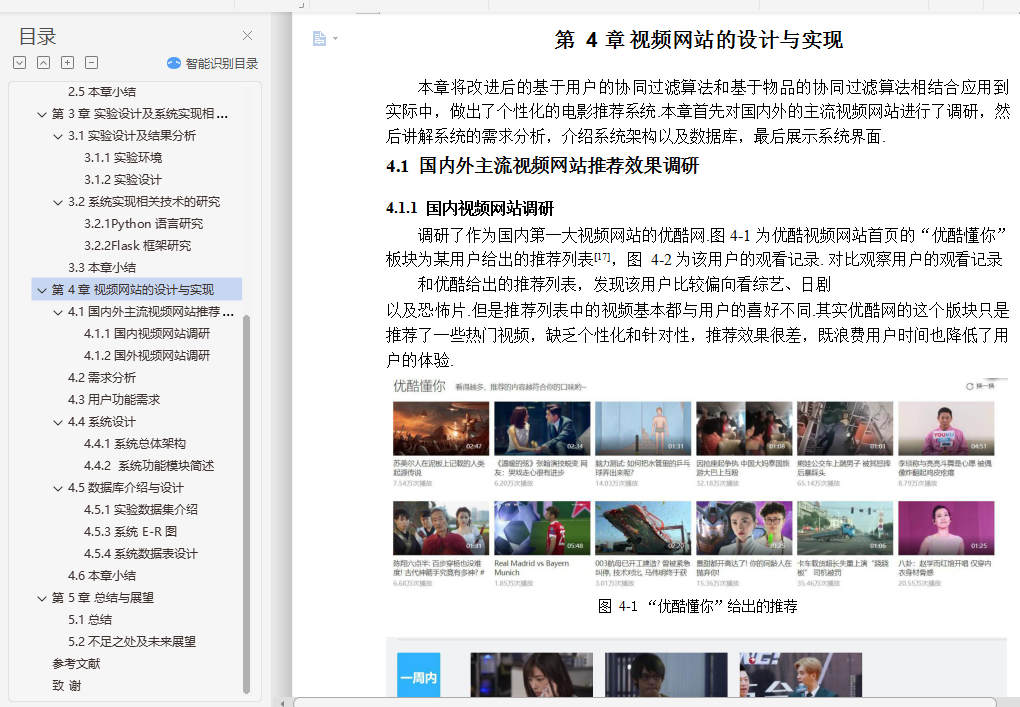Viewport: 1020px width, 707px height.
Task: Click the 4.1.1 国内视频网站调研 document heading
Action: pyautogui.click(x=470, y=209)
